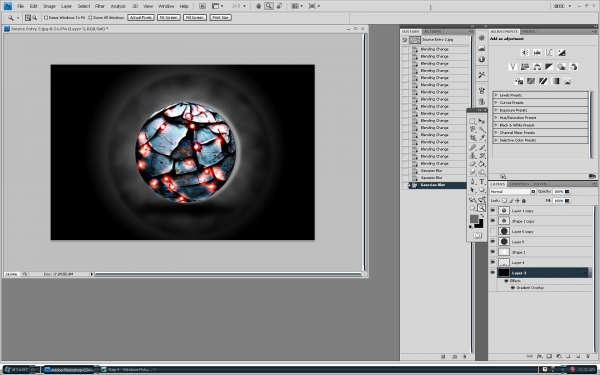Select the Clone Stamp tool
Image resolution: width=600 pixels, height=375 pixels.
[473, 155]
